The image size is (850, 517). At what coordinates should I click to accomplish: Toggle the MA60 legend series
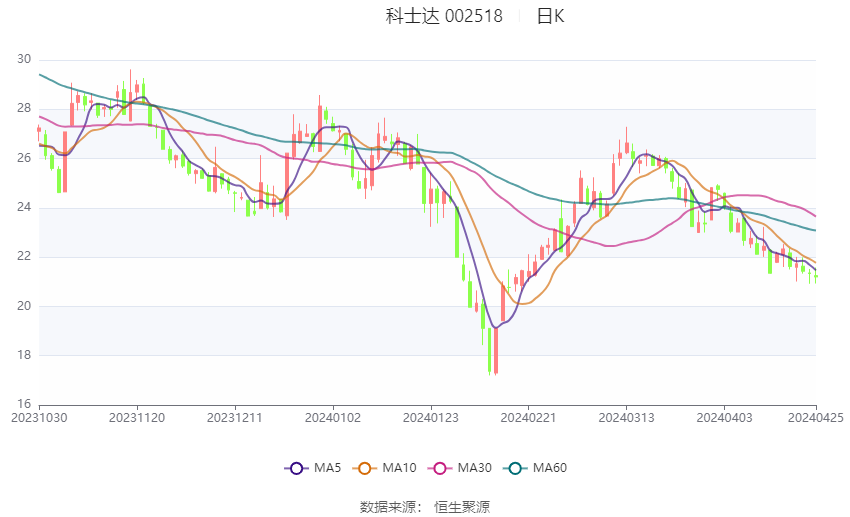pyautogui.click(x=535, y=468)
